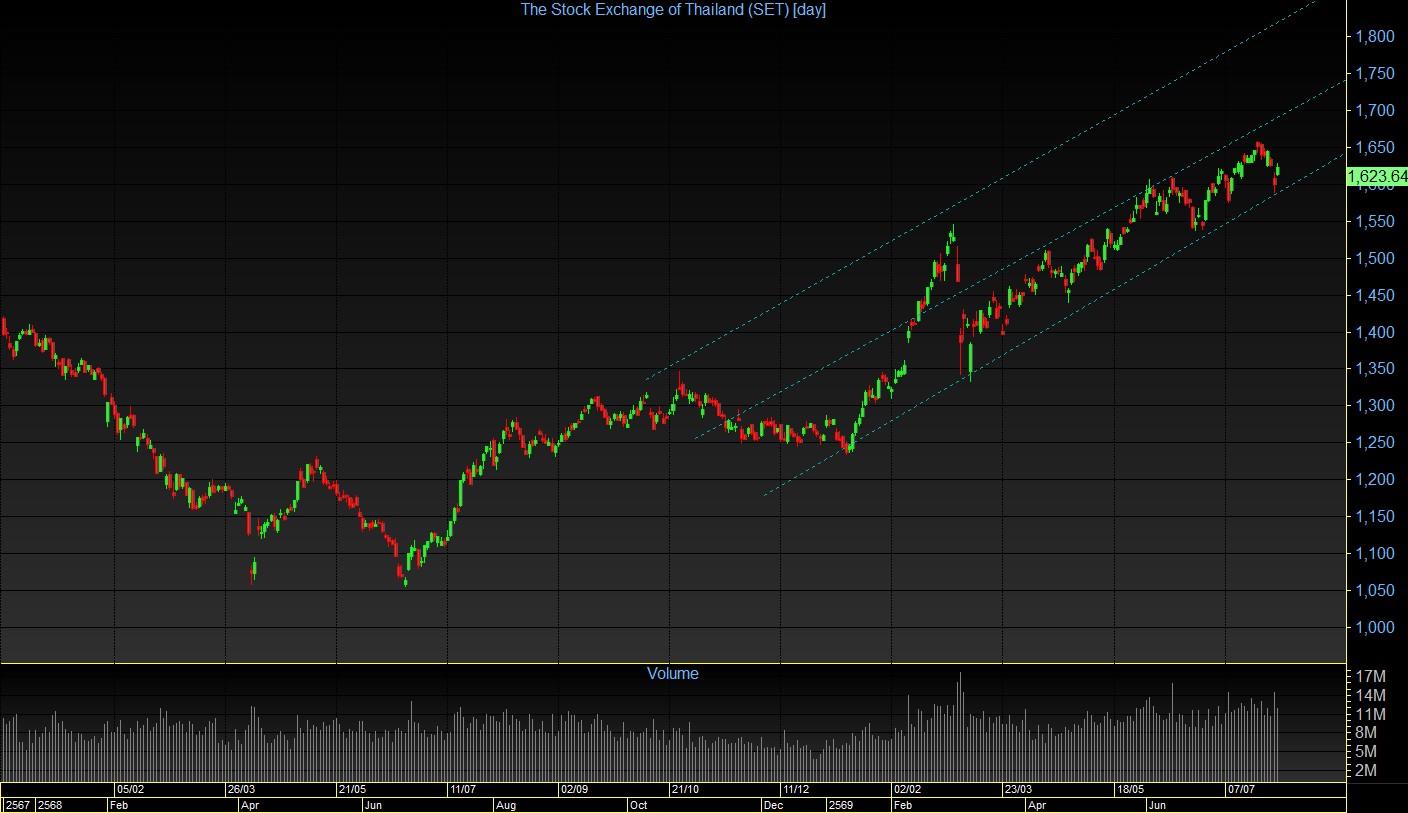Click the 1,650 price axis label
1408x813 pixels.
pyautogui.click(x=1374, y=148)
